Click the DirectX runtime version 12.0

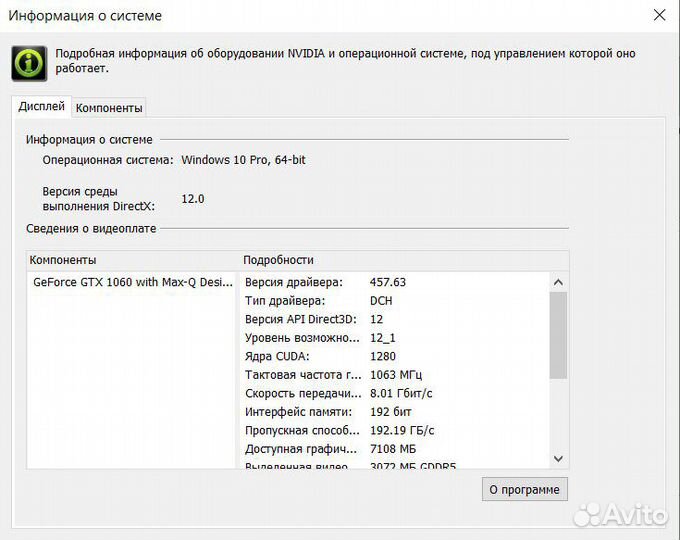click(193, 199)
